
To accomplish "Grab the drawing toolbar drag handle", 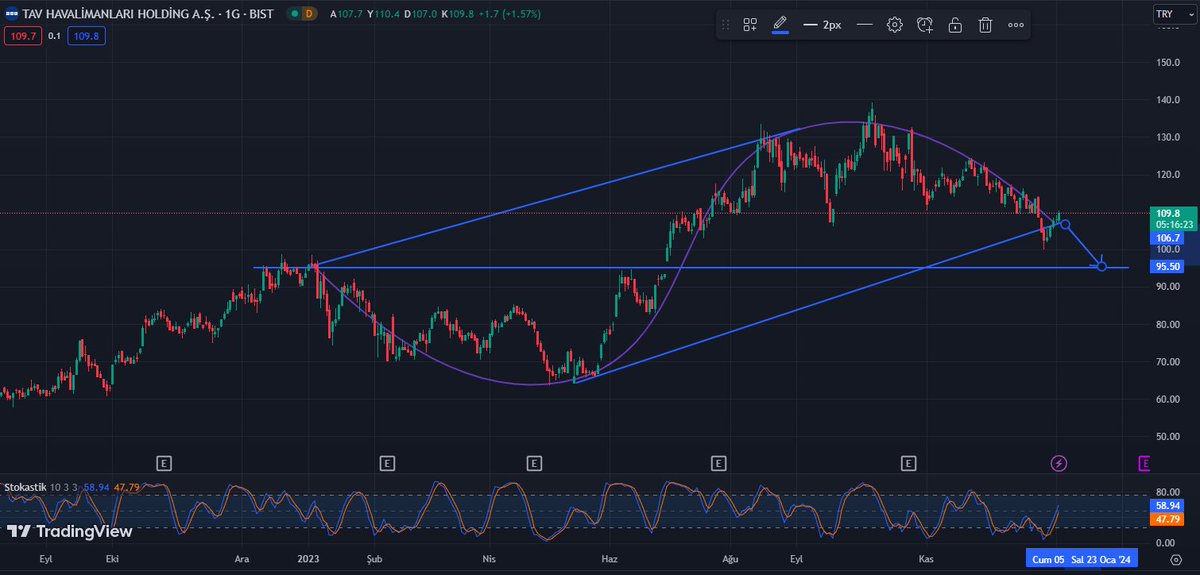I will (x=726, y=25).
